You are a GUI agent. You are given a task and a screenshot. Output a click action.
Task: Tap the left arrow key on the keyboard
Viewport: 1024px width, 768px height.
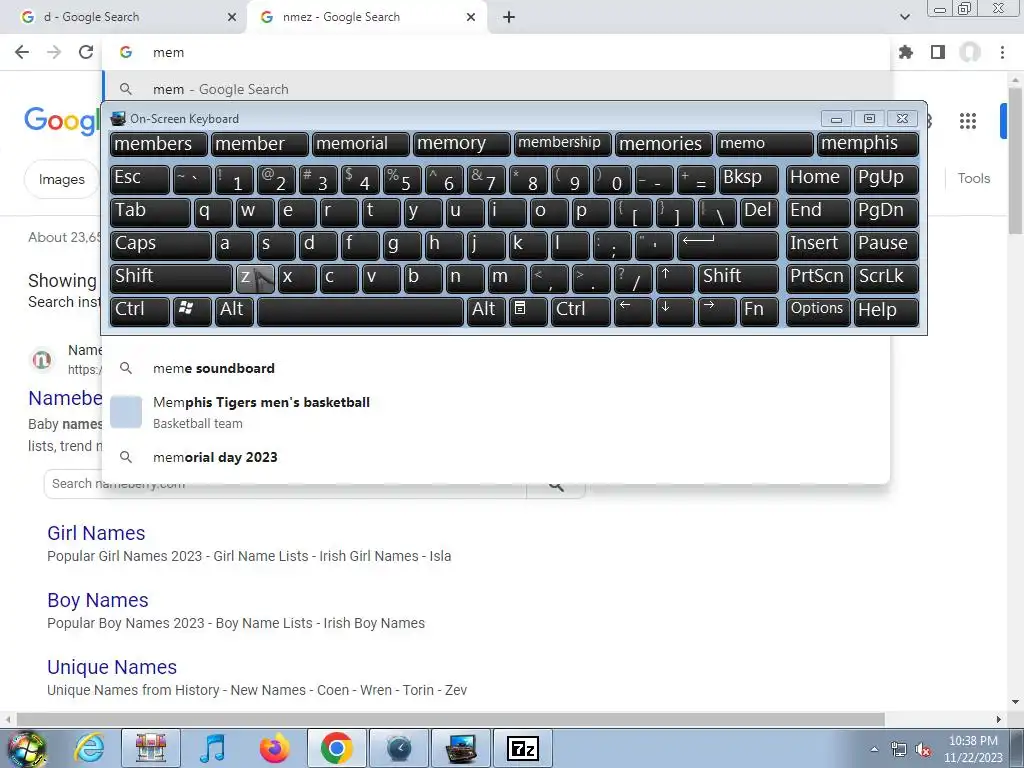tap(633, 312)
